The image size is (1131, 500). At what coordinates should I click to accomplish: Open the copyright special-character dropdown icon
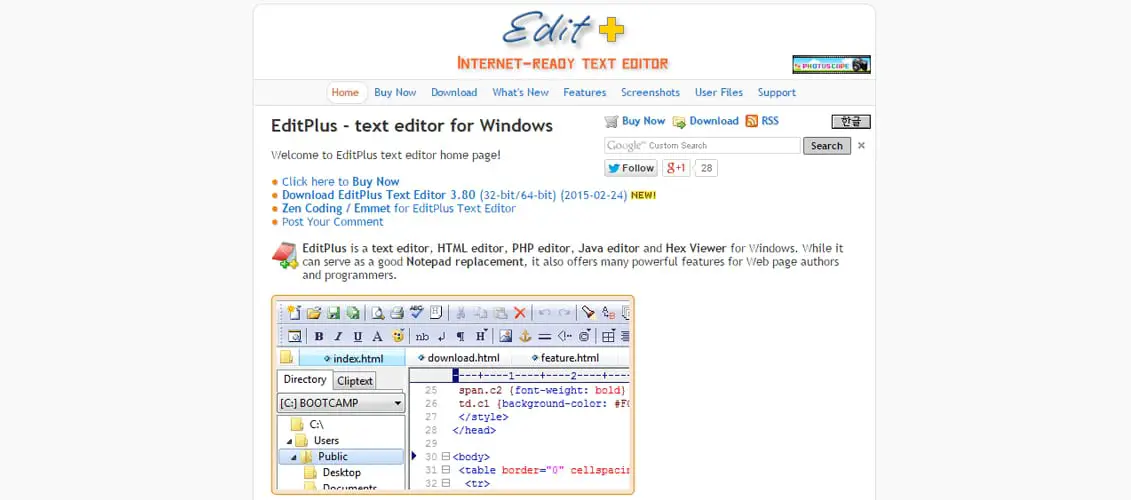[585, 335]
